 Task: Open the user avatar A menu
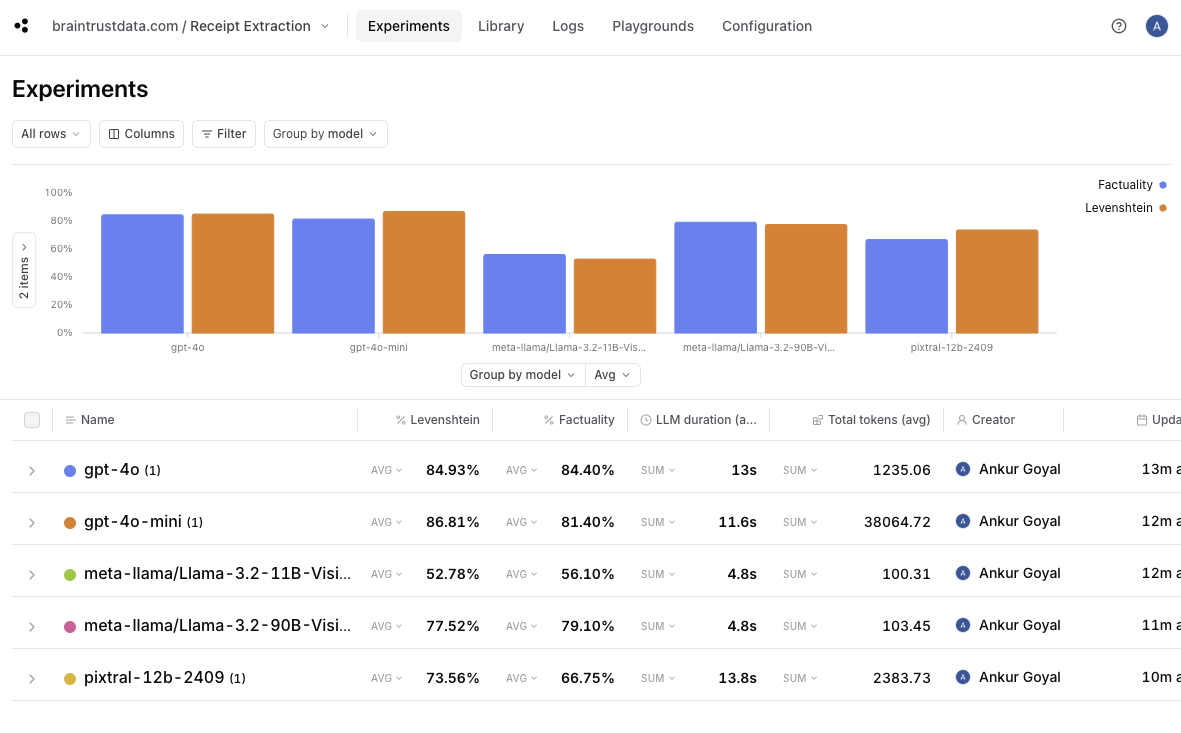1156,26
